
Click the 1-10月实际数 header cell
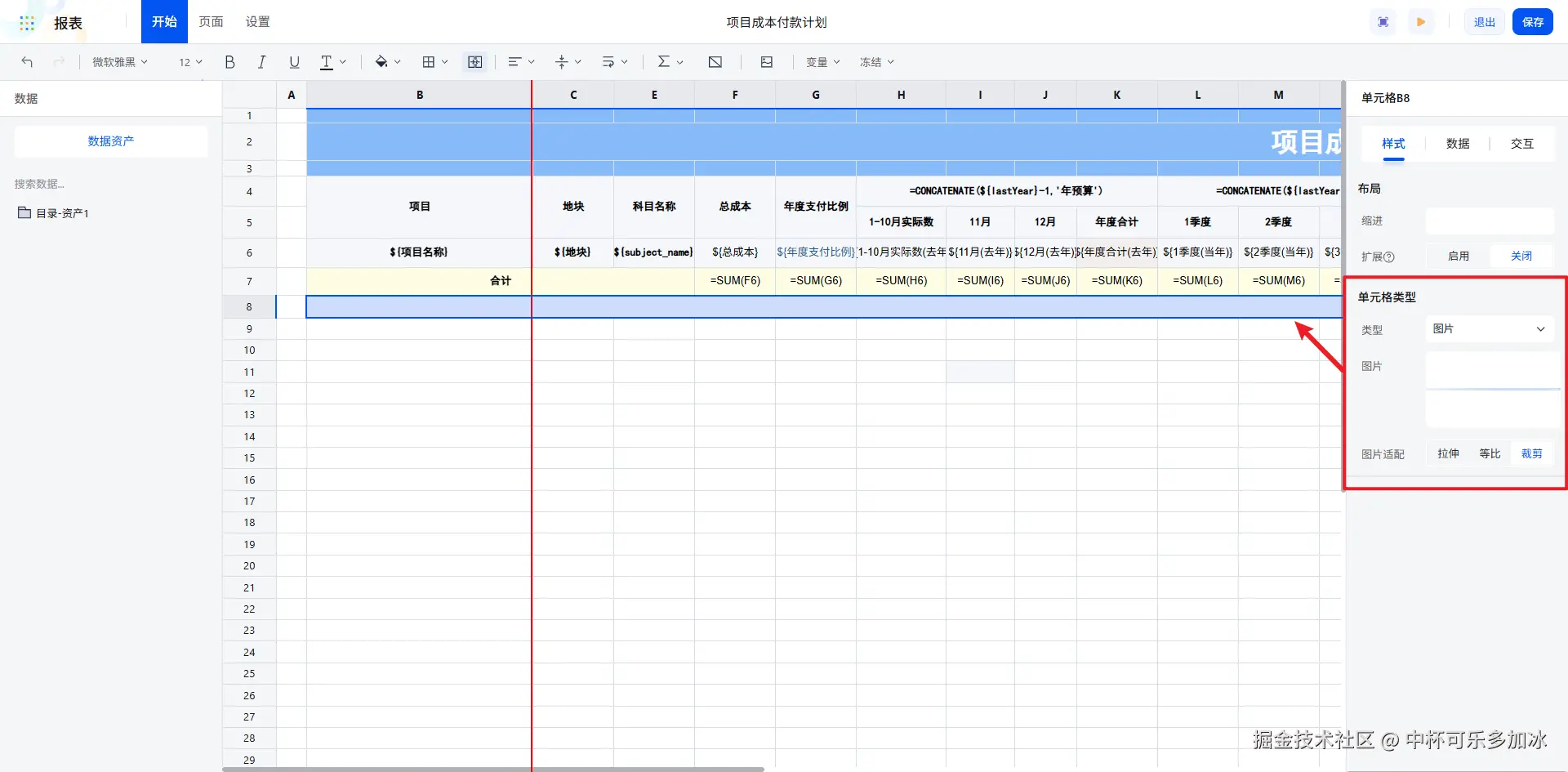(901, 222)
